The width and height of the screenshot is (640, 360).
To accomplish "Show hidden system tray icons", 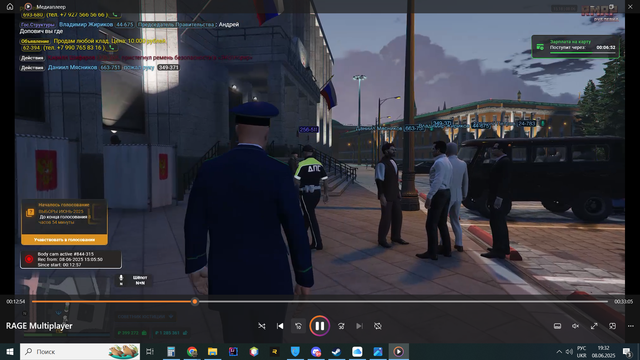I will [x=559, y=351].
